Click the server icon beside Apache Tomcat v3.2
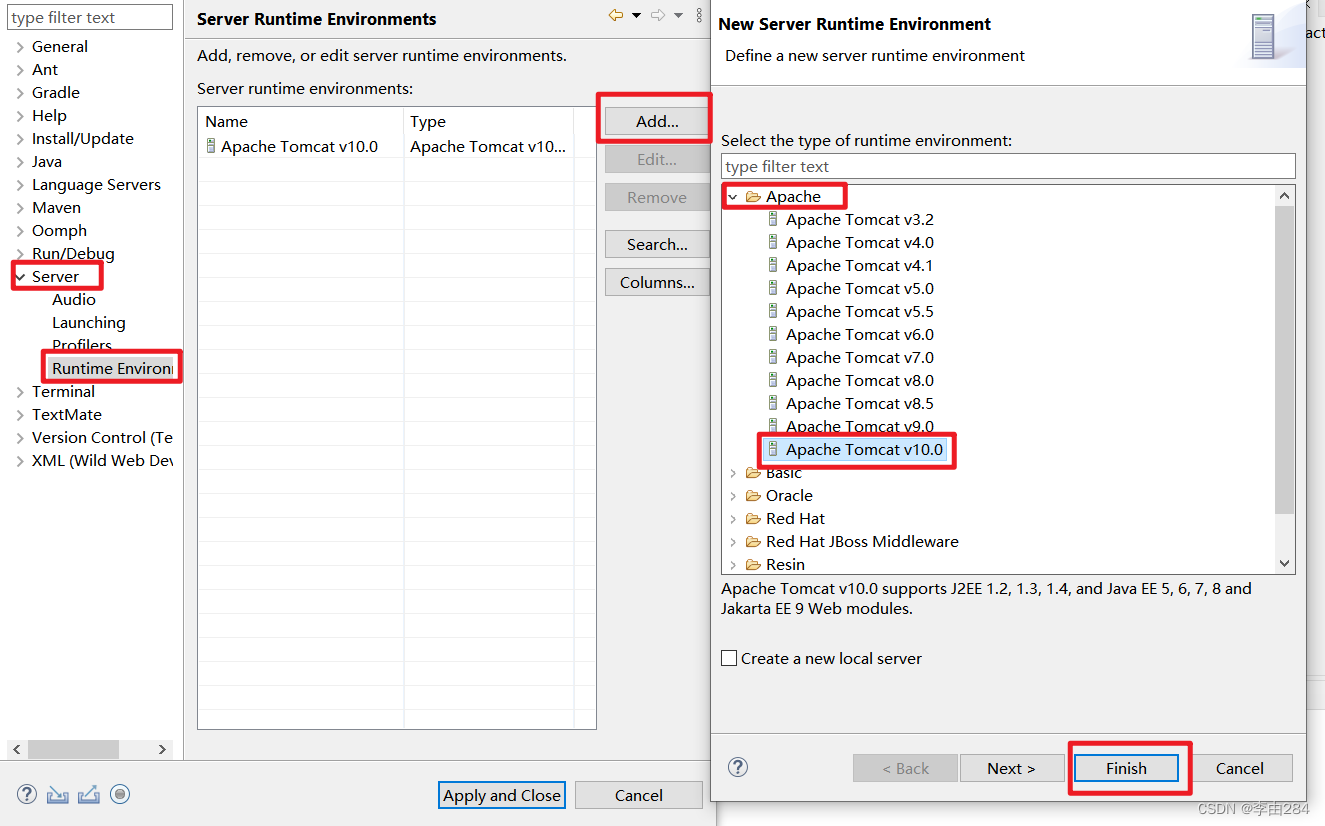 pyautogui.click(x=773, y=219)
